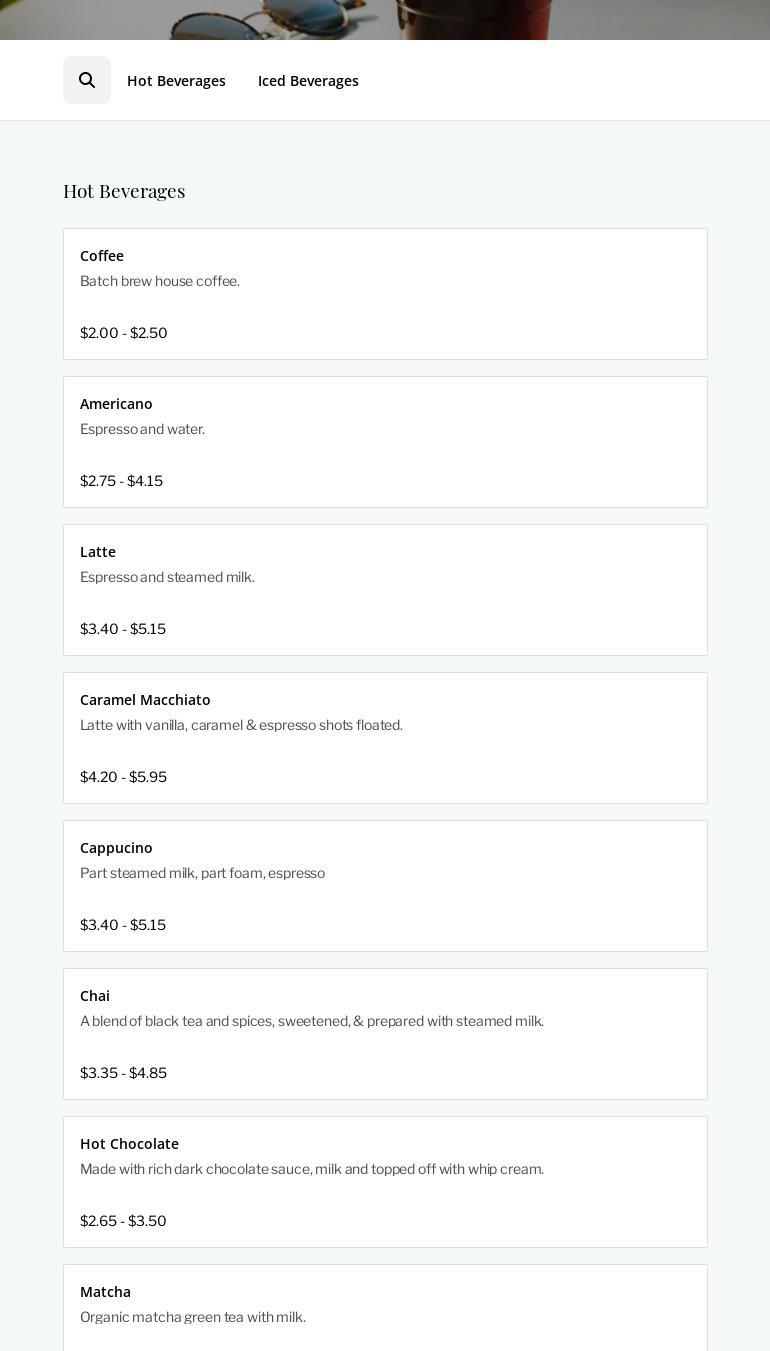Choose the Caramel Macchiato title
The image size is (770, 1351).
[145, 700]
